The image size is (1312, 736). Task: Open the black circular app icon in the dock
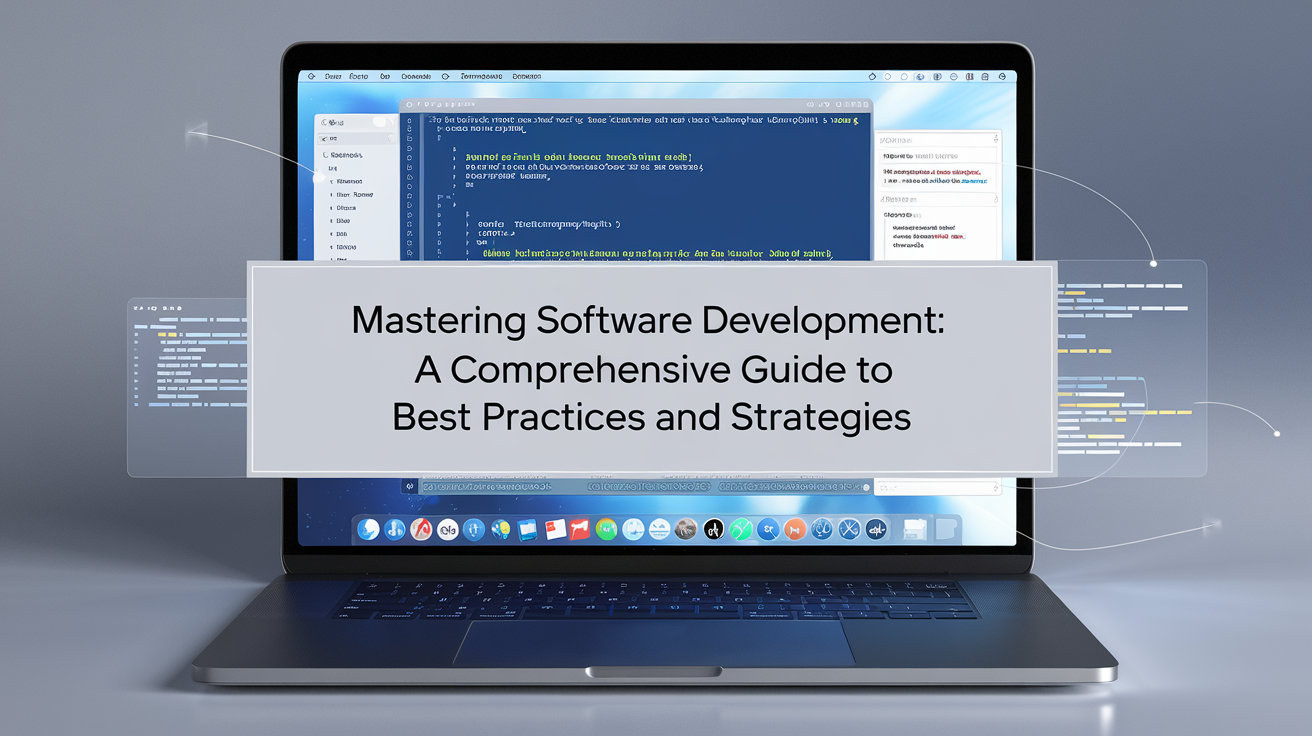[x=713, y=530]
